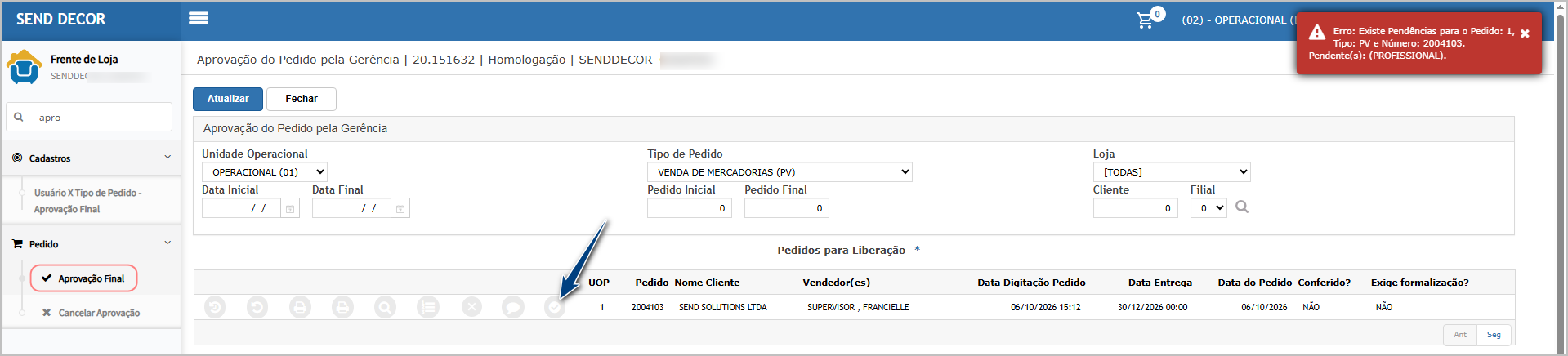Click the undo arrow icon in order row
Image resolution: width=1568 pixels, height=356 pixels.
tap(257, 307)
